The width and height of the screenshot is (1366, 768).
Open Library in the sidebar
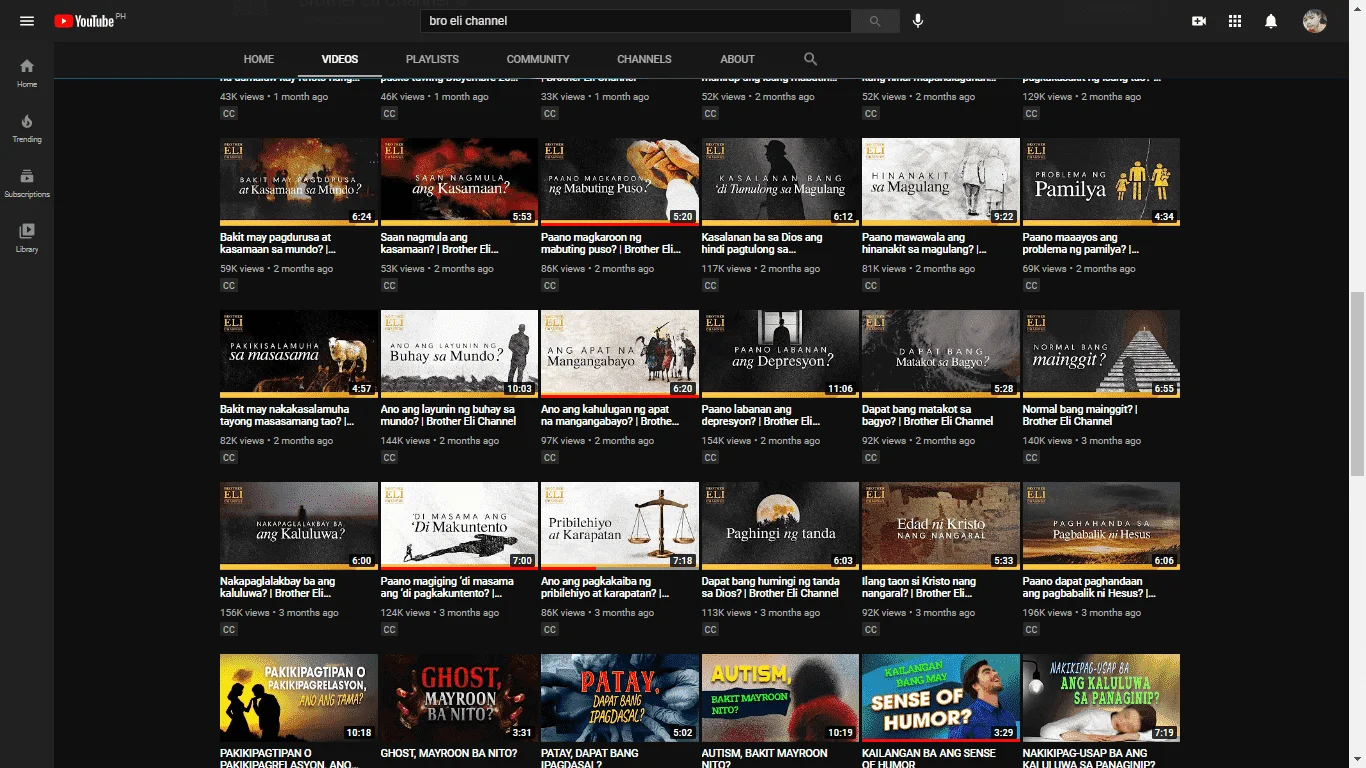[x=27, y=238]
